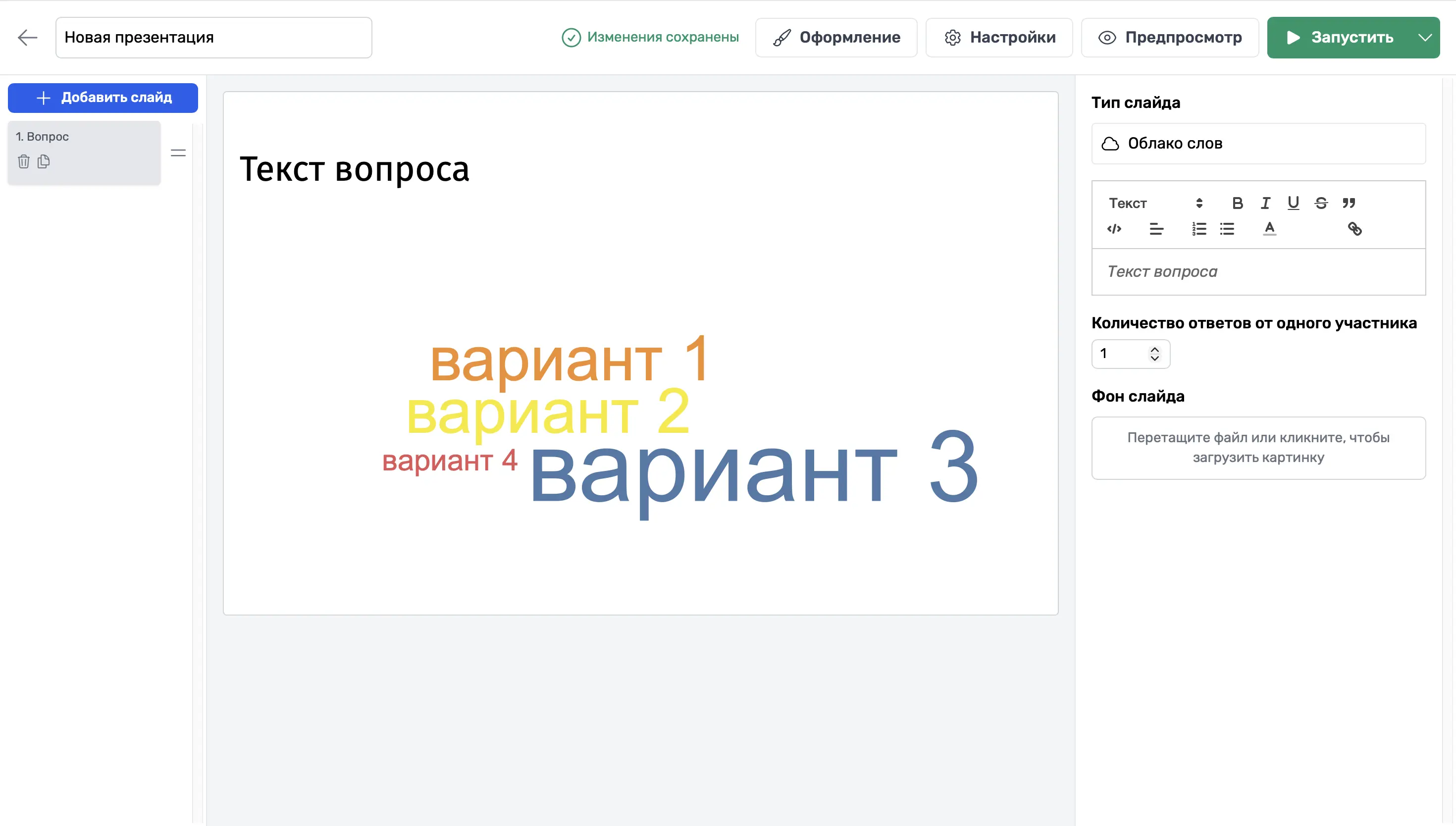1456x826 pixels.
Task: Toggle italic formatting
Action: pos(1265,203)
